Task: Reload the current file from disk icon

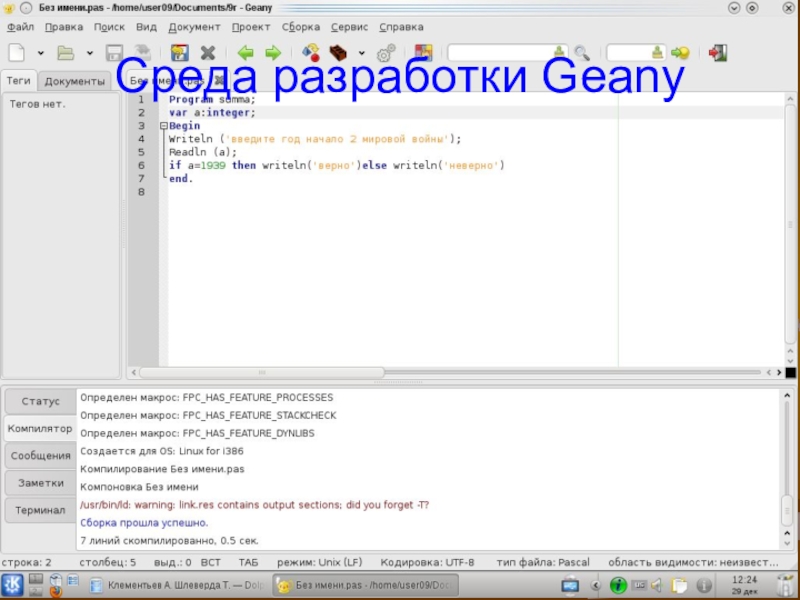Action: pos(180,53)
